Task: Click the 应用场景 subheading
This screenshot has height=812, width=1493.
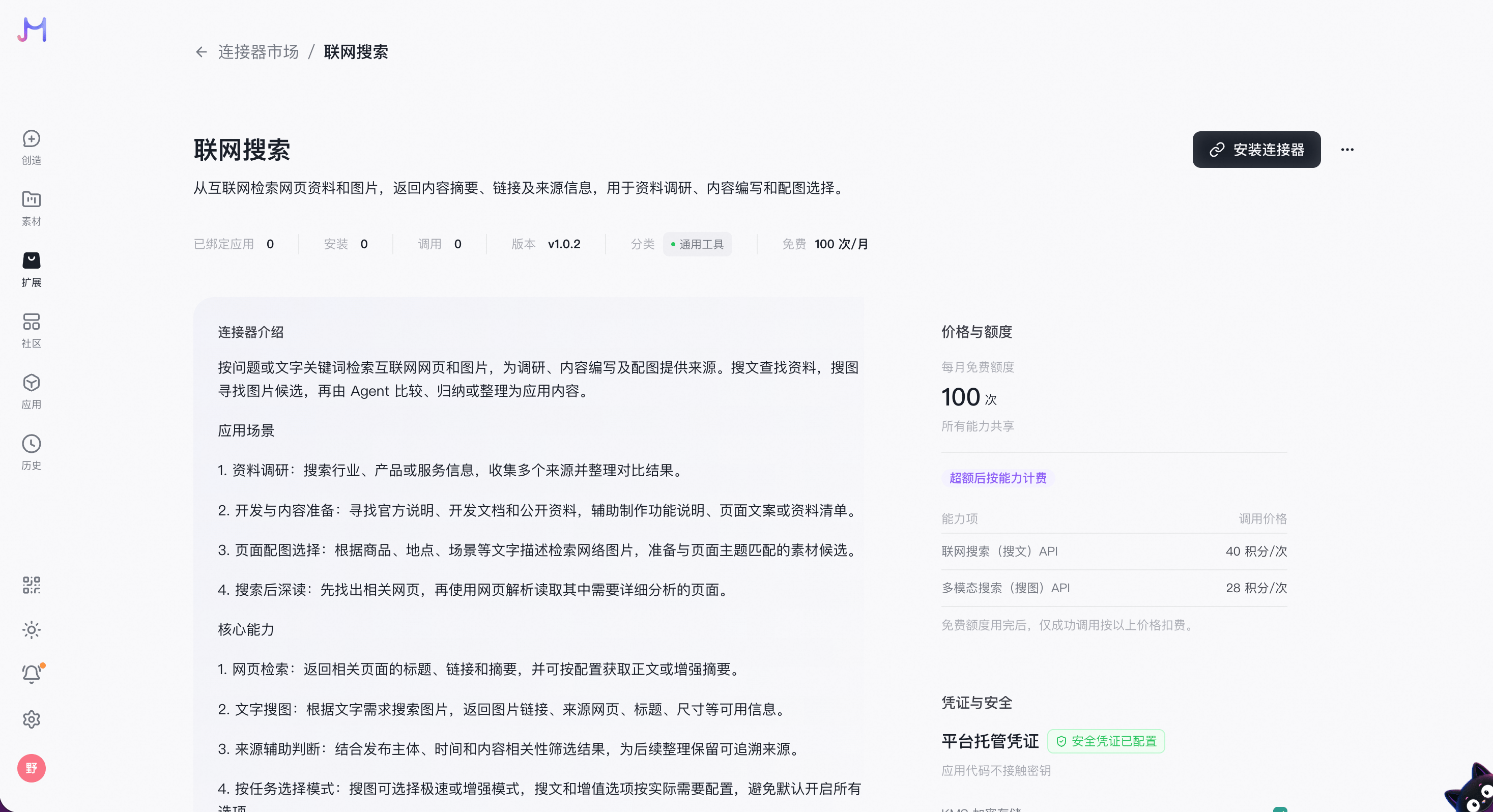Action: point(246,430)
